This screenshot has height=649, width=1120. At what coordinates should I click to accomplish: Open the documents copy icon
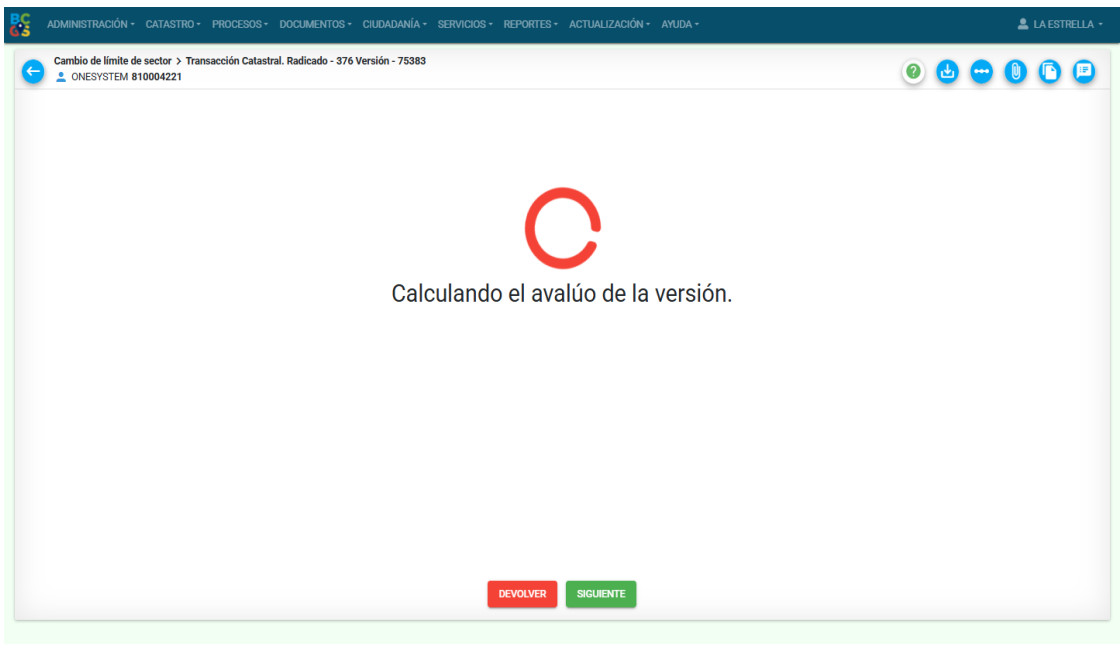click(x=1049, y=71)
